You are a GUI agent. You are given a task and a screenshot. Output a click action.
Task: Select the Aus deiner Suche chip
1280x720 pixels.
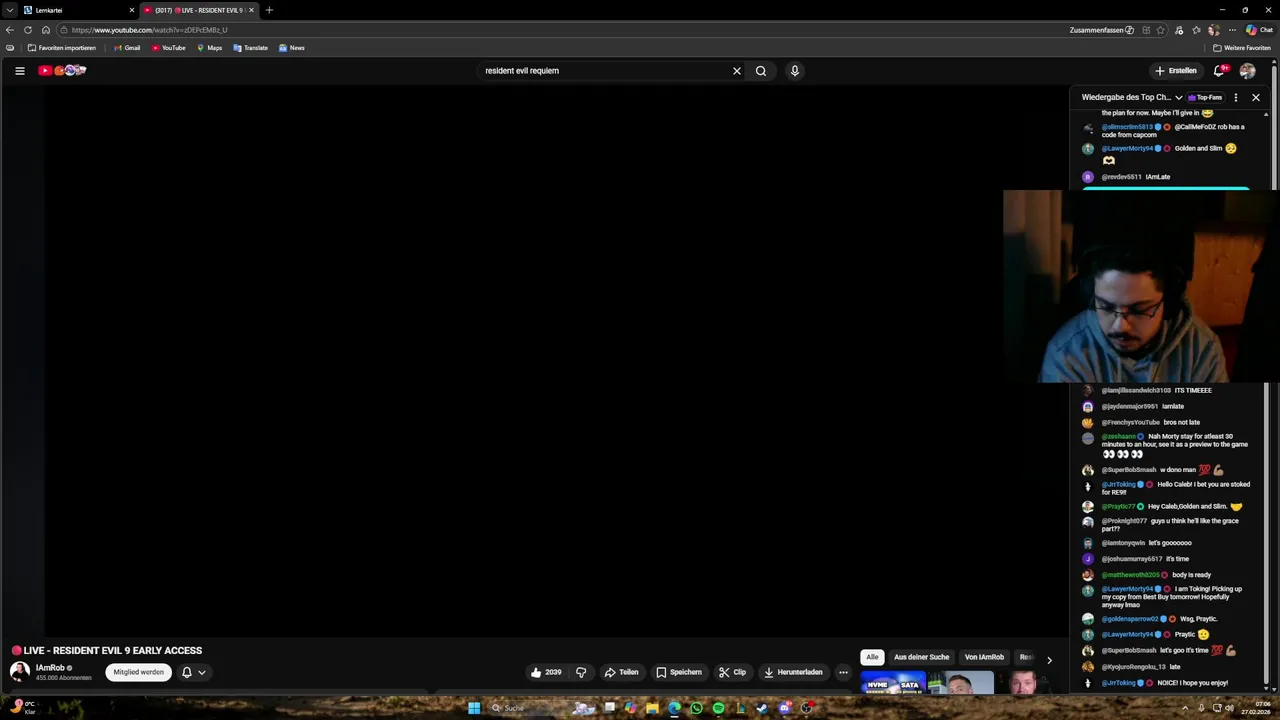click(921, 657)
